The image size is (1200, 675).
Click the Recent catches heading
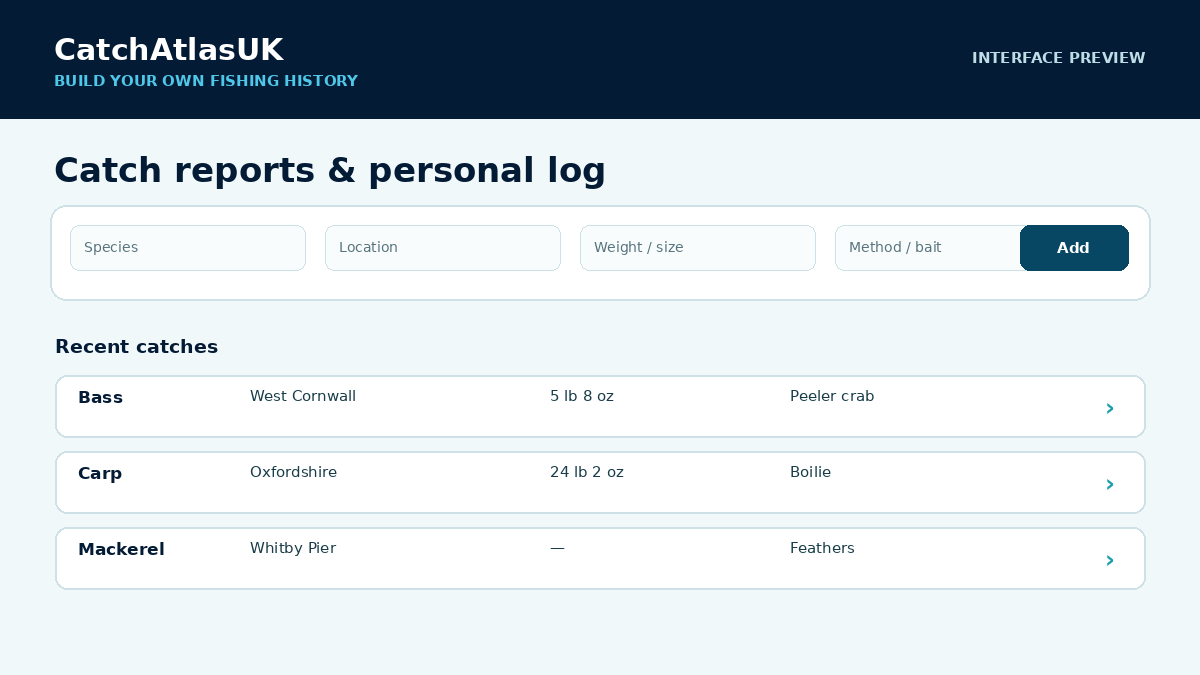click(136, 347)
